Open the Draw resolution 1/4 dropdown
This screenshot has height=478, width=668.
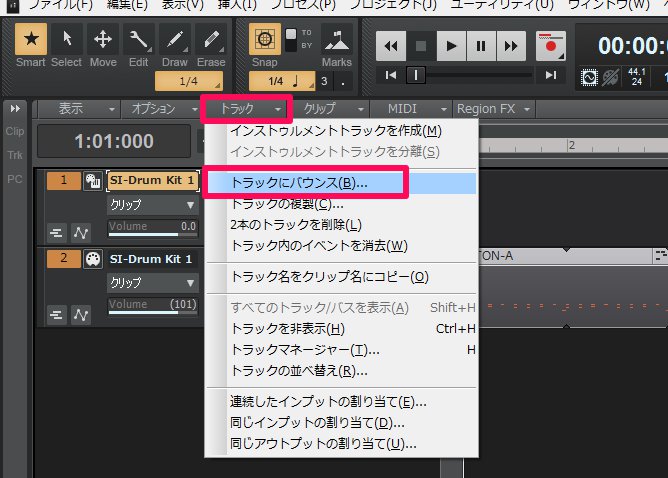[x=189, y=81]
